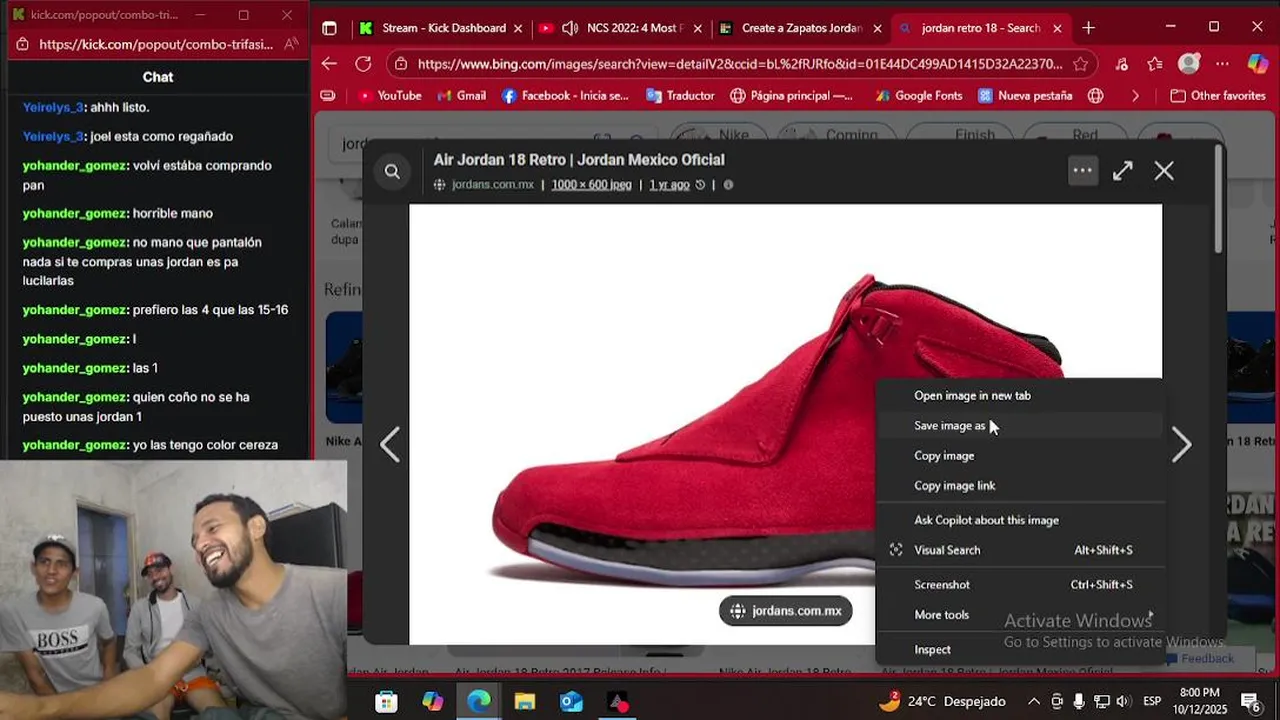This screenshot has height=720, width=1280.
Task: Expand the More tools submenu
Action: (x=1020, y=615)
